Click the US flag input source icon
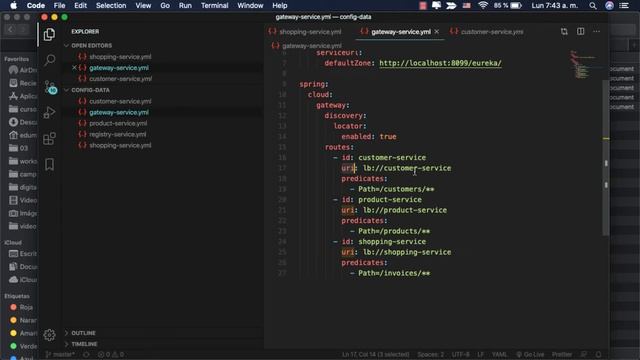This screenshot has height=360, width=640. pyautogui.click(x=466, y=6)
